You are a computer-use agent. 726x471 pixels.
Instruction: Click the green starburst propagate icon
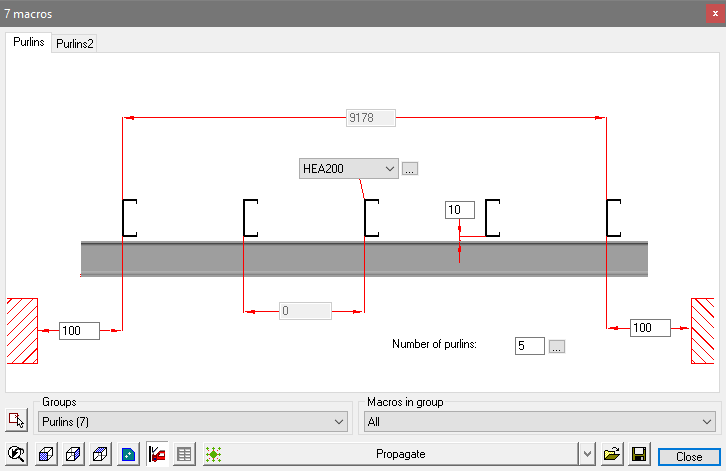[212, 454]
